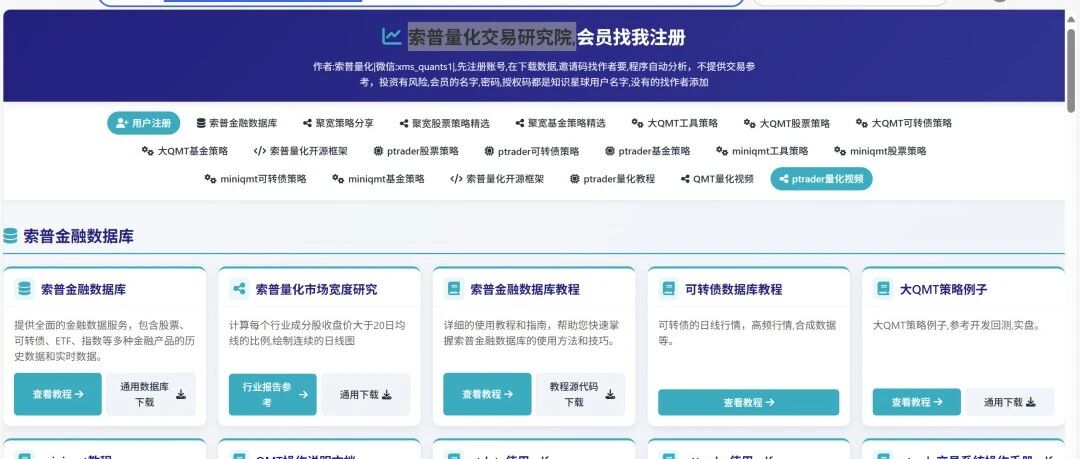Go to 聚宽股票策略精选

(x=444, y=123)
